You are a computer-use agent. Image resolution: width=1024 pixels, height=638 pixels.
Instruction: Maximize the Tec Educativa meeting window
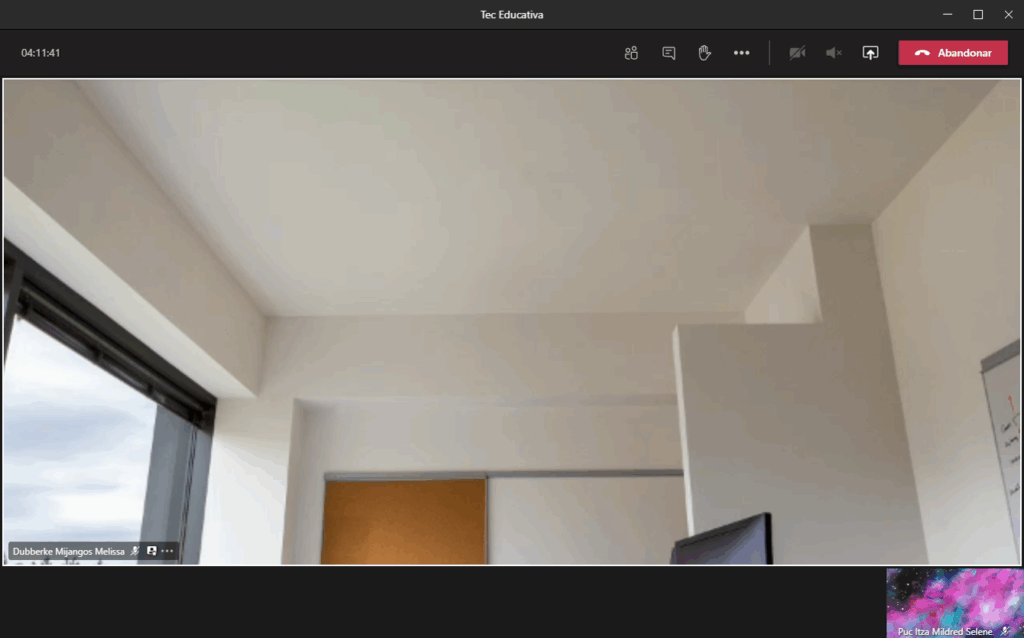tap(978, 14)
